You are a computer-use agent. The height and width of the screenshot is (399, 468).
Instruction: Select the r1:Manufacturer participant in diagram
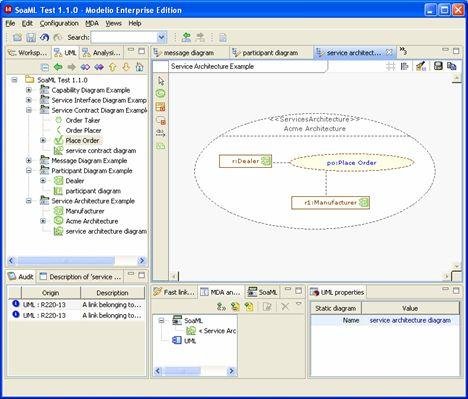[330, 203]
